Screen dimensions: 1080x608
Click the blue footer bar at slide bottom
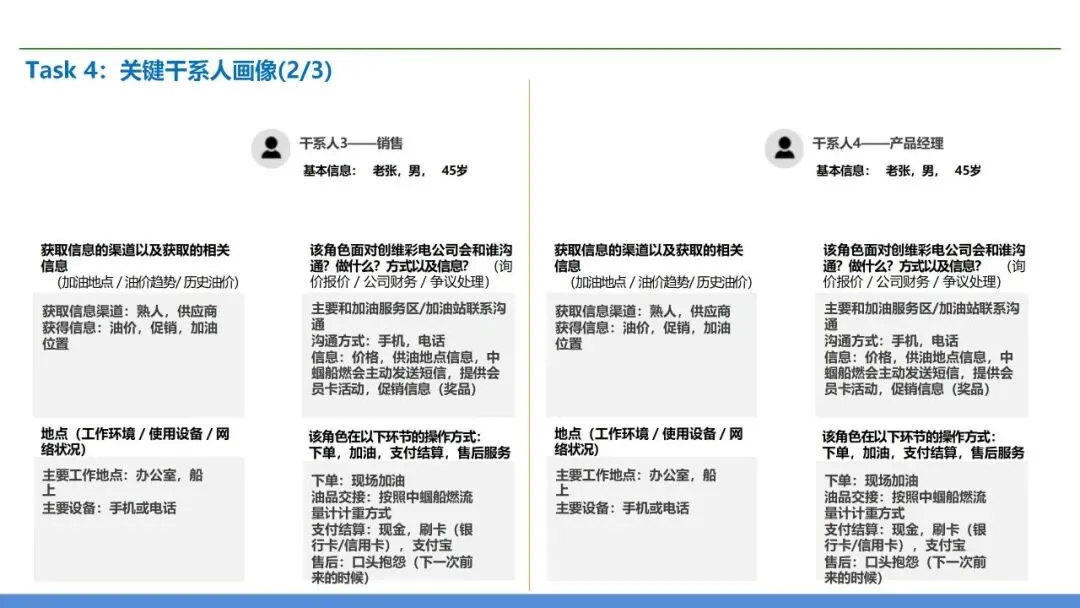pos(540,599)
